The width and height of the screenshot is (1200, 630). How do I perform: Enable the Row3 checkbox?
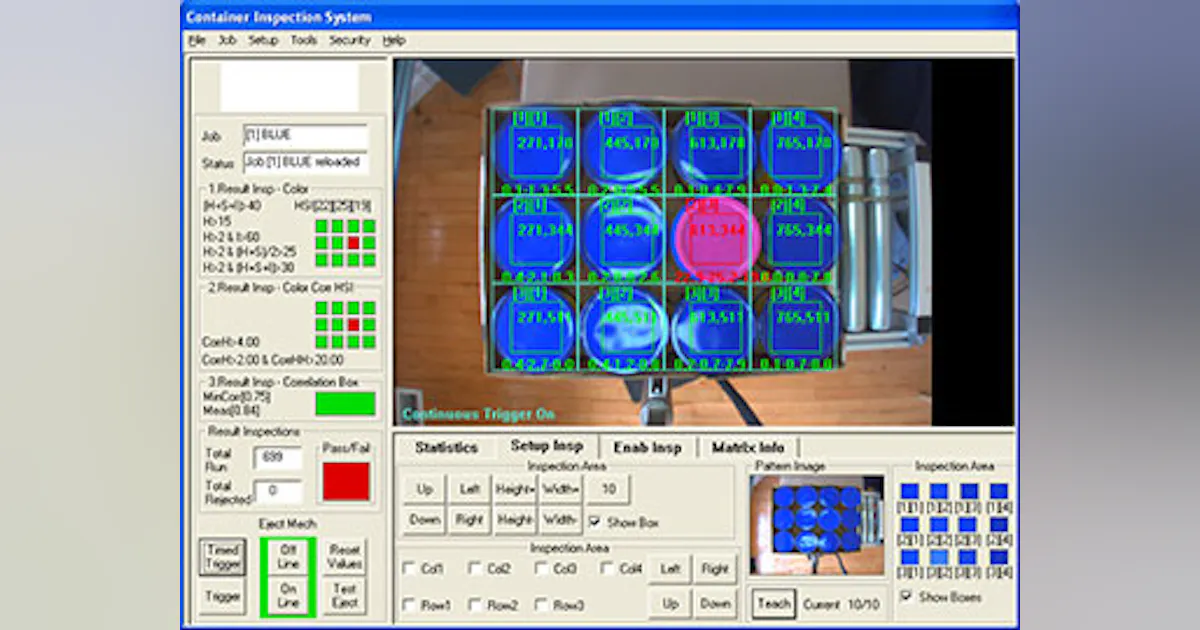tap(541, 605)
